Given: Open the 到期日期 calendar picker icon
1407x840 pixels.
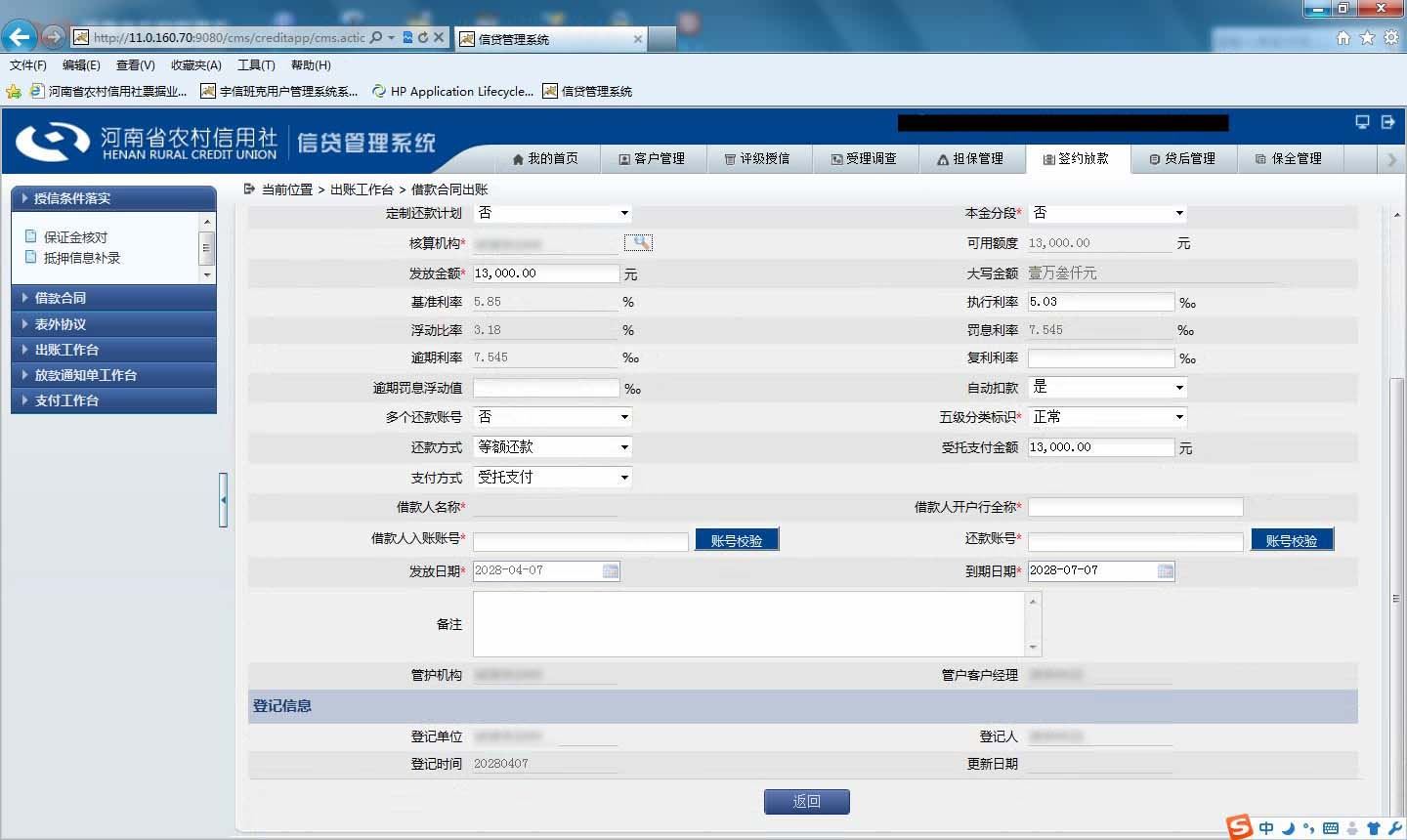Looking at the screenshot, I should (1166, 570).
